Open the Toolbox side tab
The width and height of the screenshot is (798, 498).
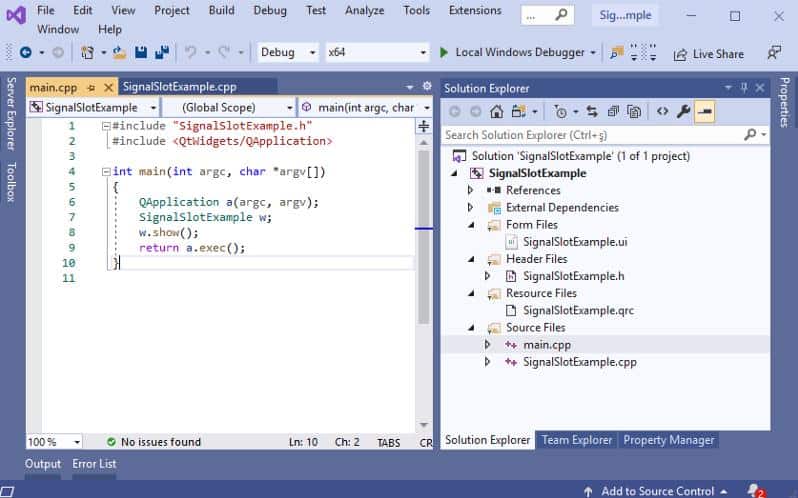tap(11, 182)
